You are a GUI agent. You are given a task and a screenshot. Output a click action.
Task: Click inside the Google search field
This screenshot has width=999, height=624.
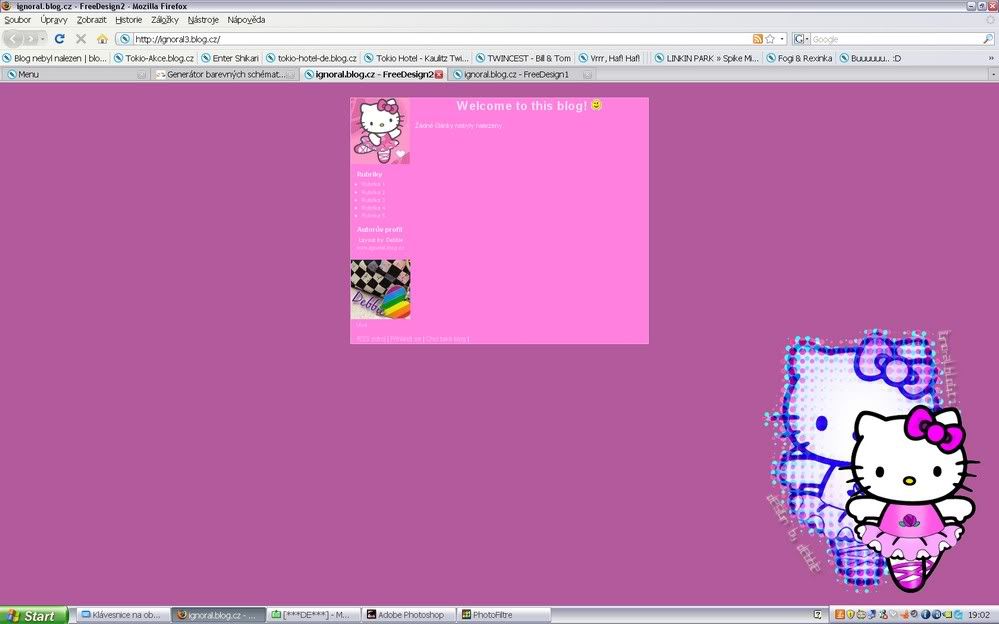[895, 39]
